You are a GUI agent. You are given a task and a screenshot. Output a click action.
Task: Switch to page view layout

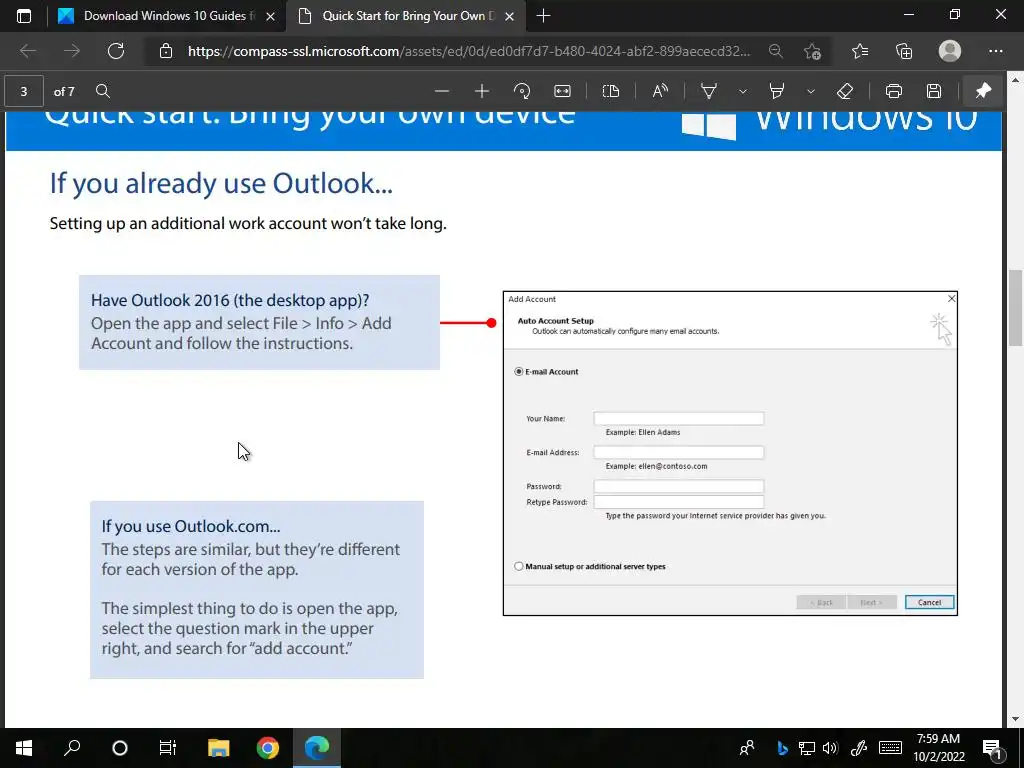611,91
